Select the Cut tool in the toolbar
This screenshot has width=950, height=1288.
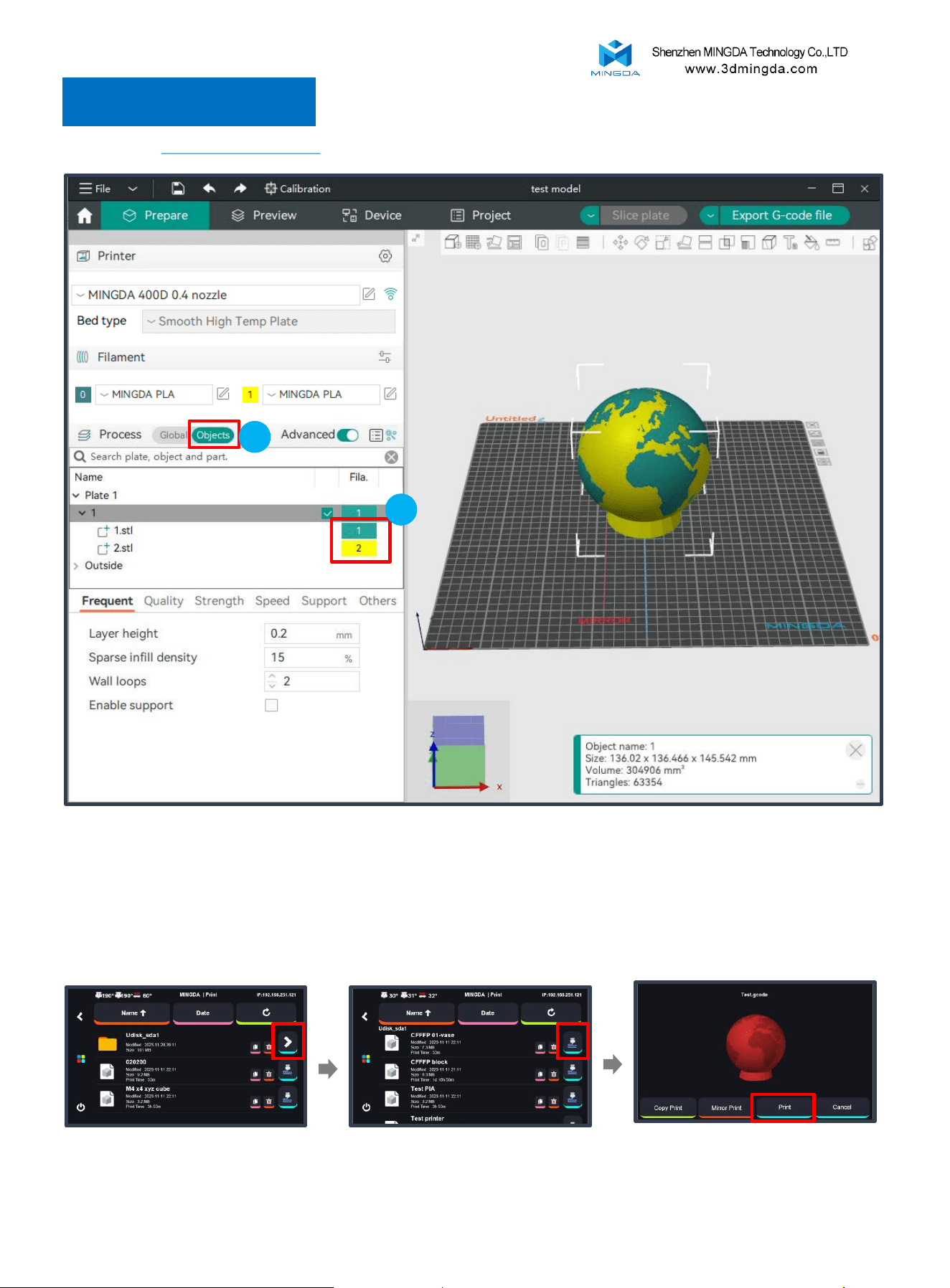705,242
